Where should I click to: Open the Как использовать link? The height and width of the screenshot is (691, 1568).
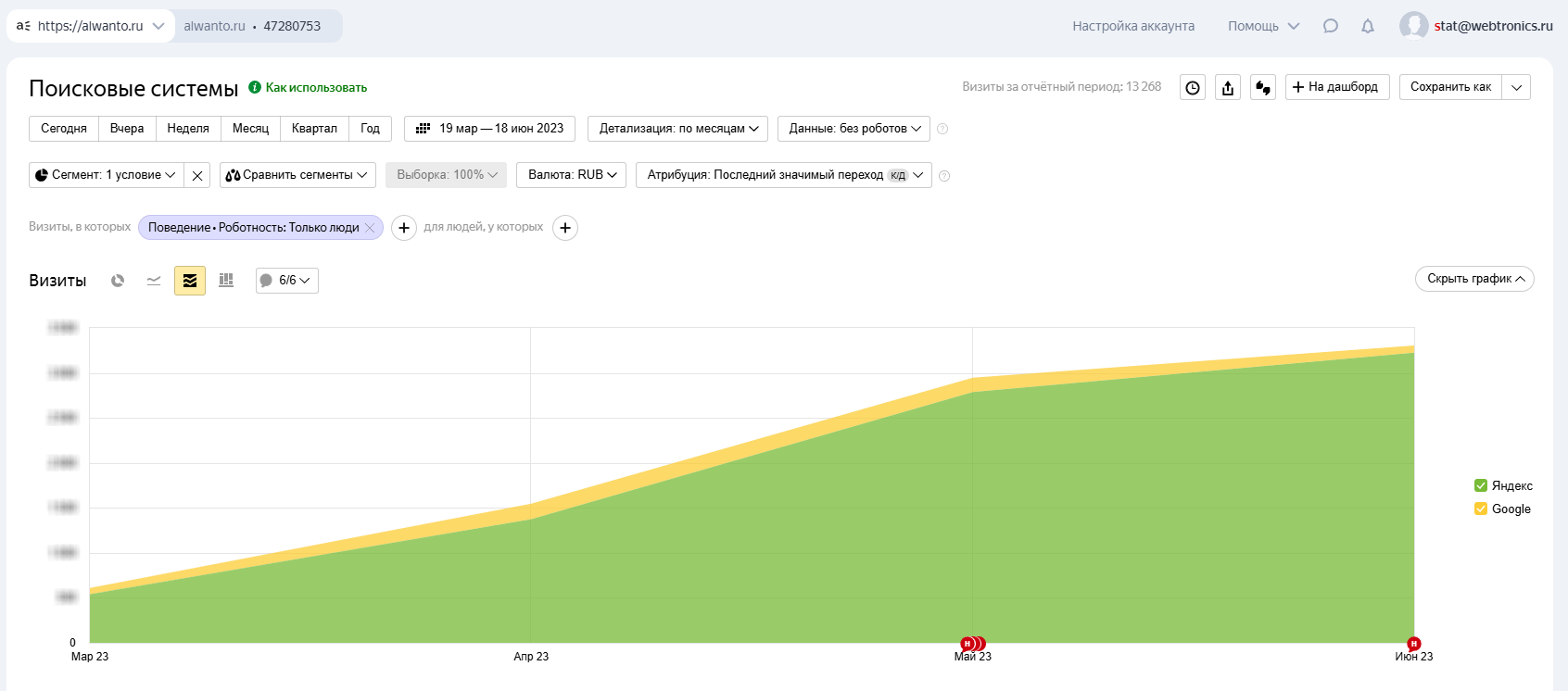click(316, 88)
